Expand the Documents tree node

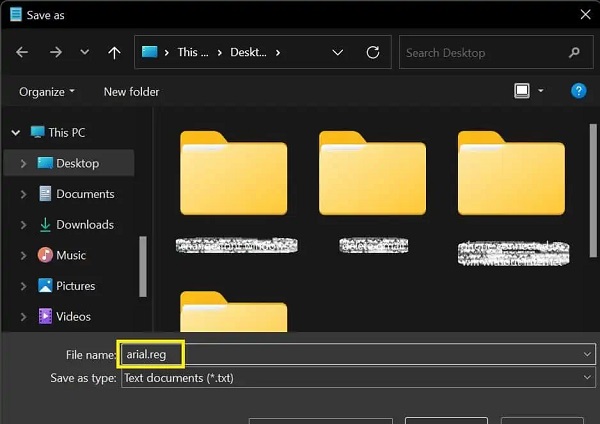point(23,194)
